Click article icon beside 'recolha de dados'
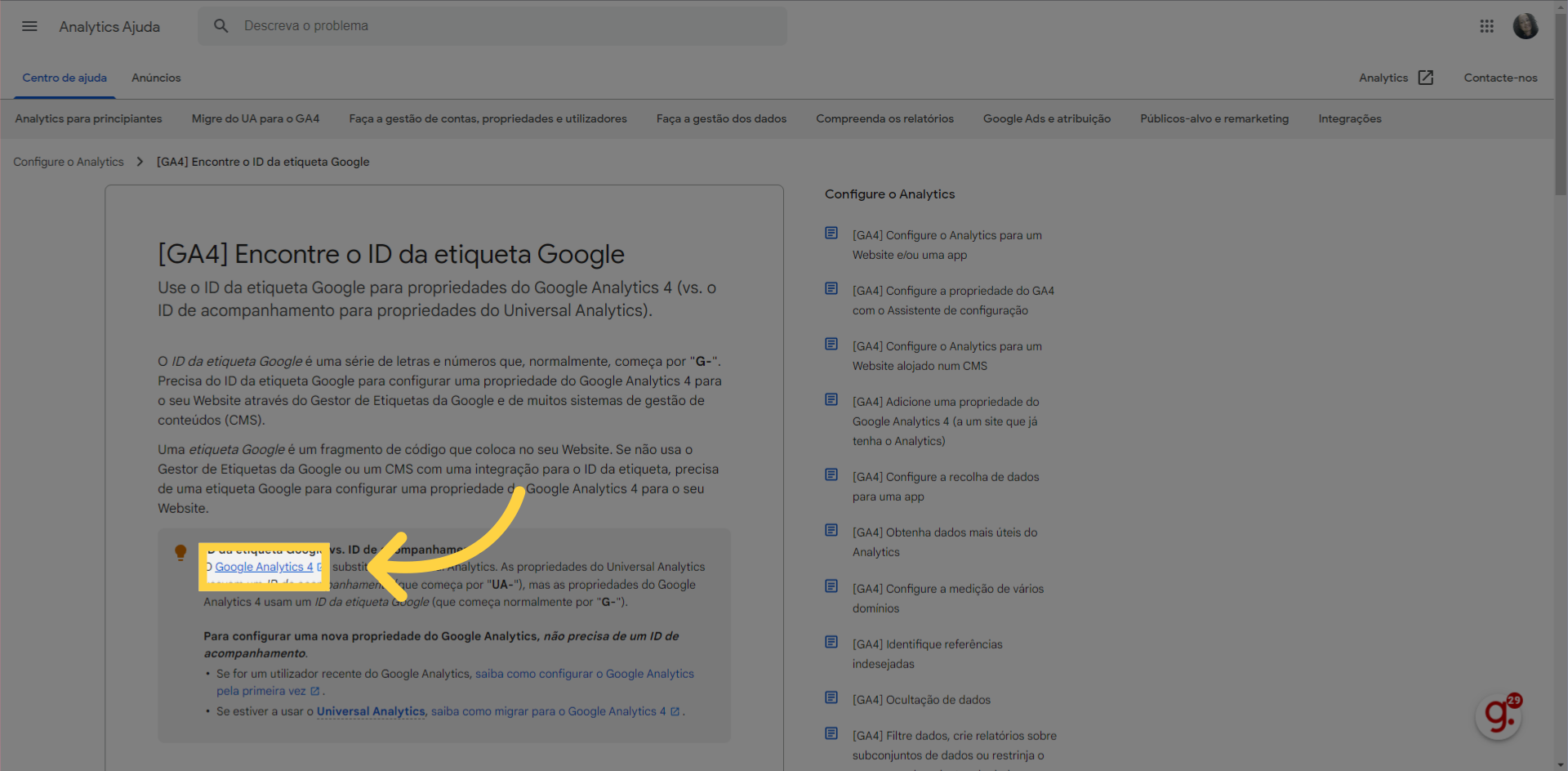The width and height of the screenshot is (1568, 771). 831,475
